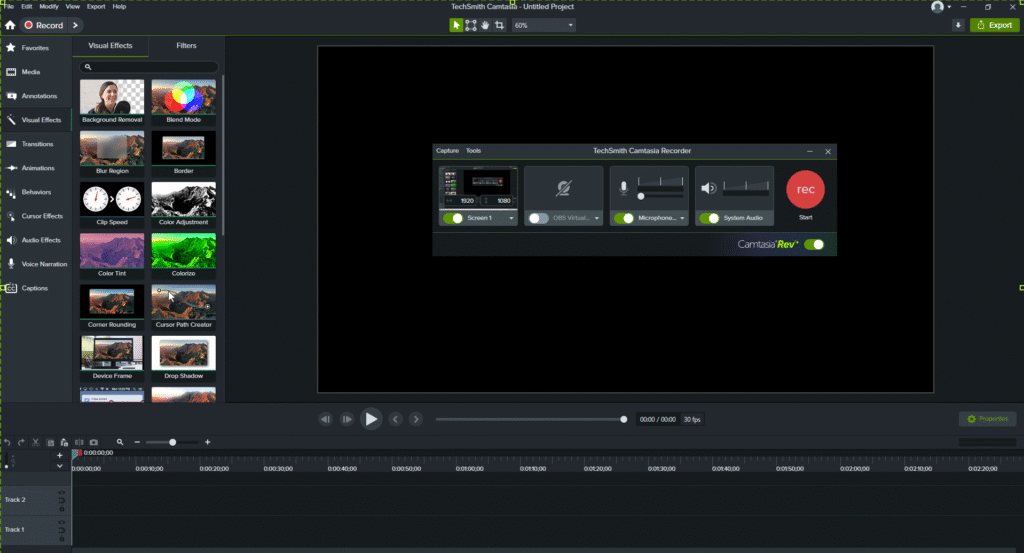
Task: Click the visual effects search field
Action: pyautogui.click(x=149, y=67)
